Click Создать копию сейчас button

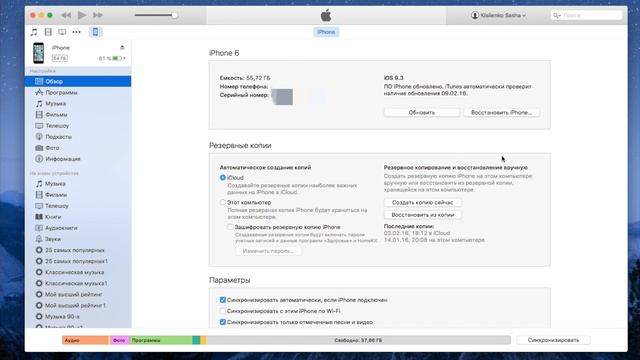pyautogui.click(x=422, y=202)
